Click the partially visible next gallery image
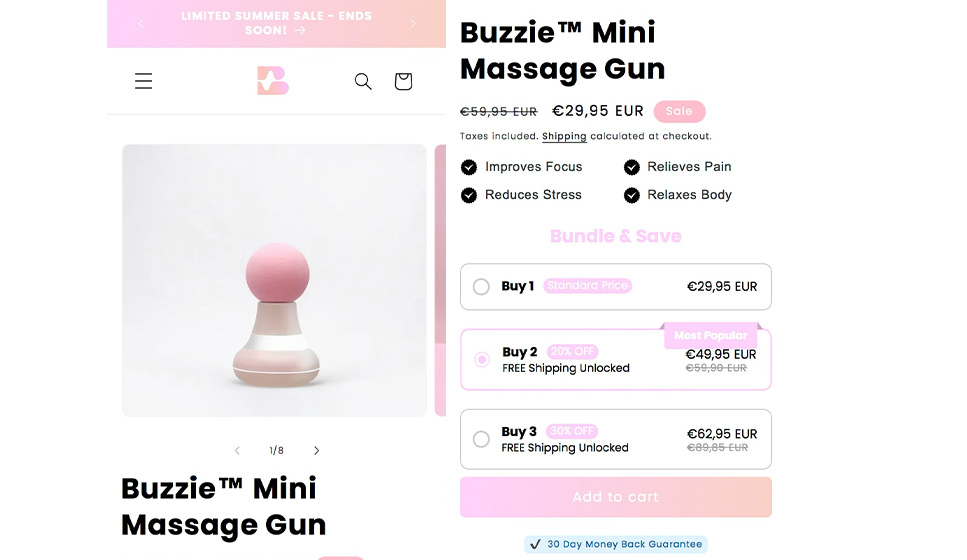The width and height of the screenshot is (967, 560). 440,281
